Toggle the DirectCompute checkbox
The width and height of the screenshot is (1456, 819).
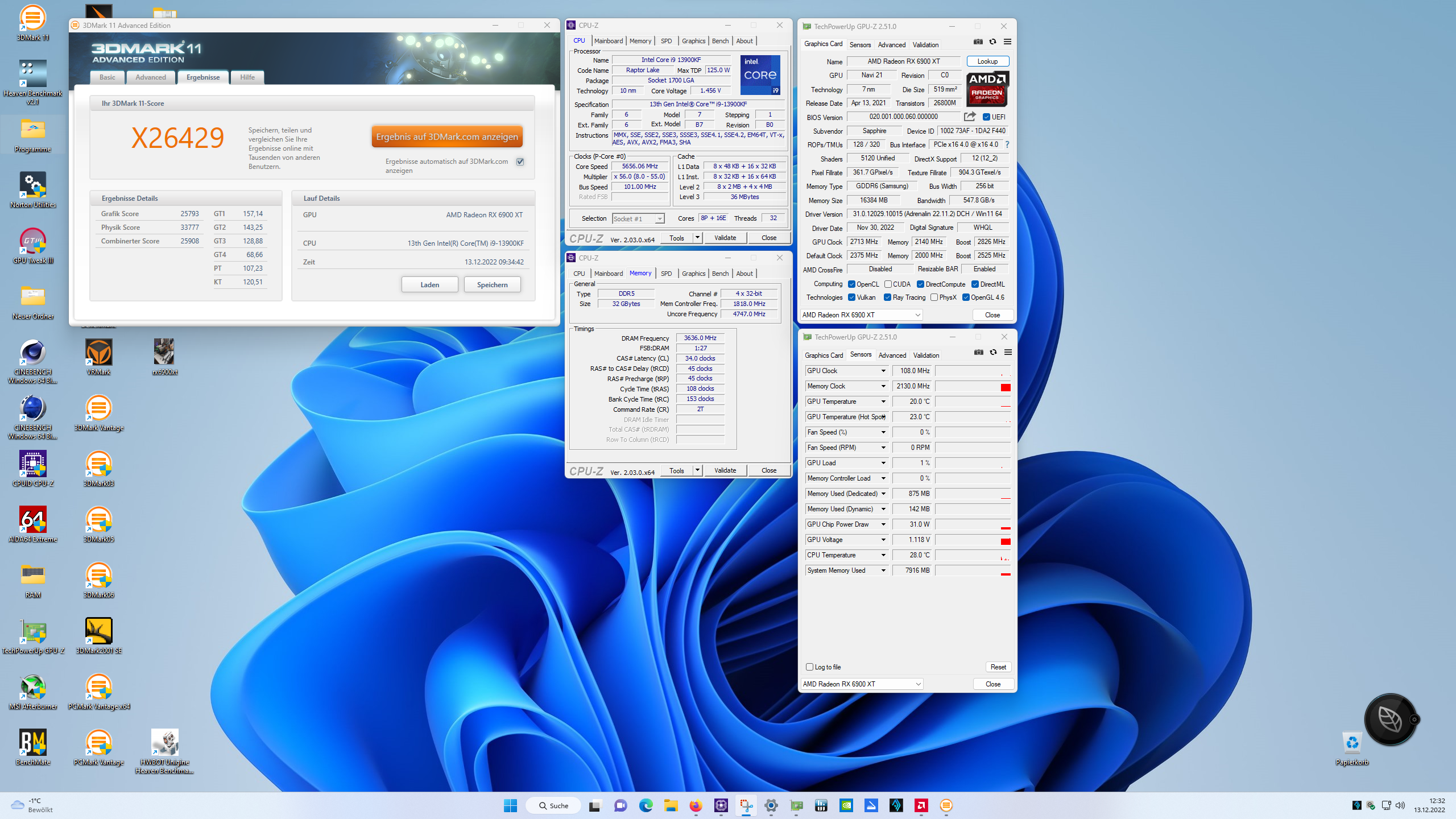click(x=920, y=284)
